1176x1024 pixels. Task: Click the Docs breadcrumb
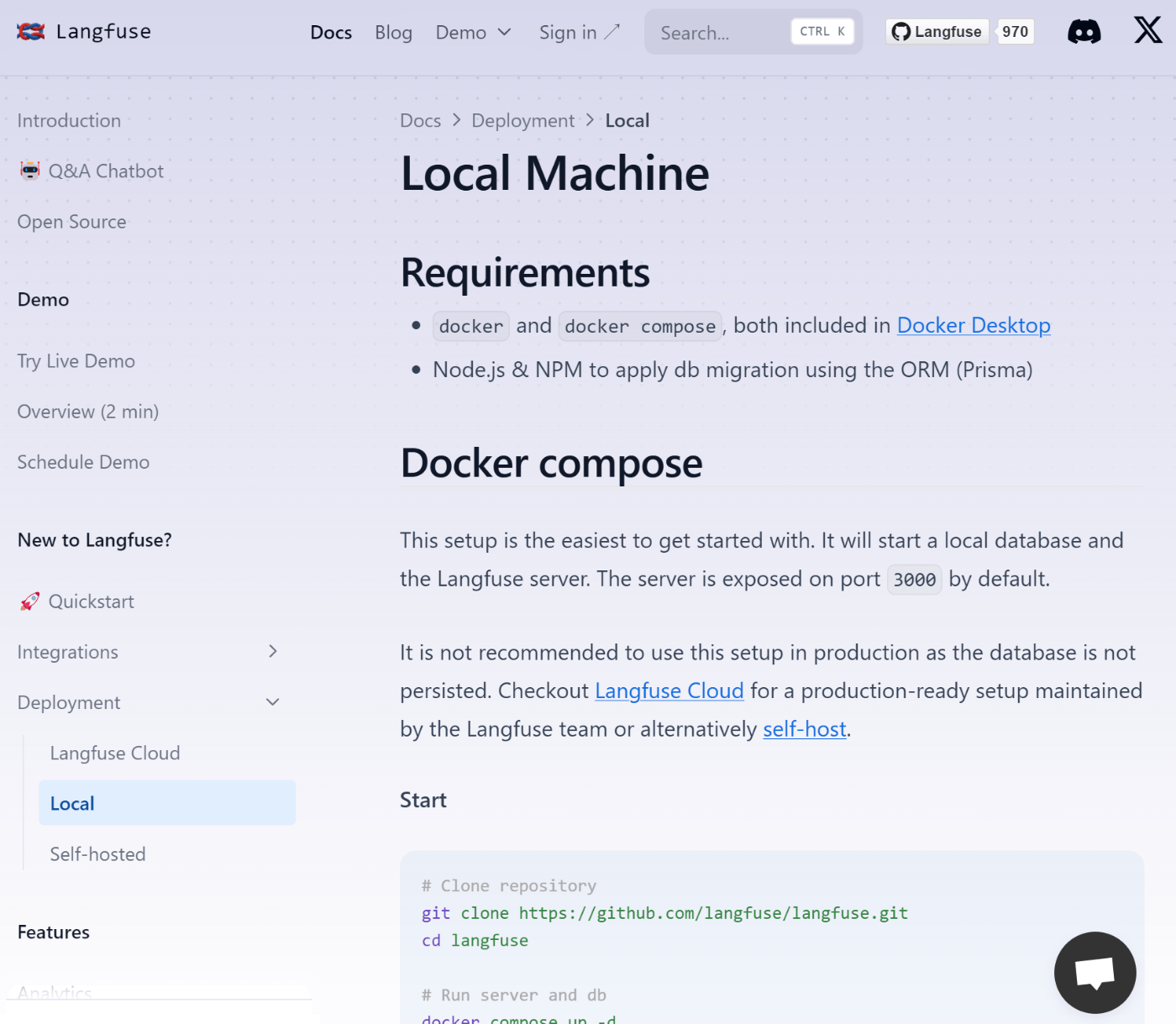pos(420,120)
